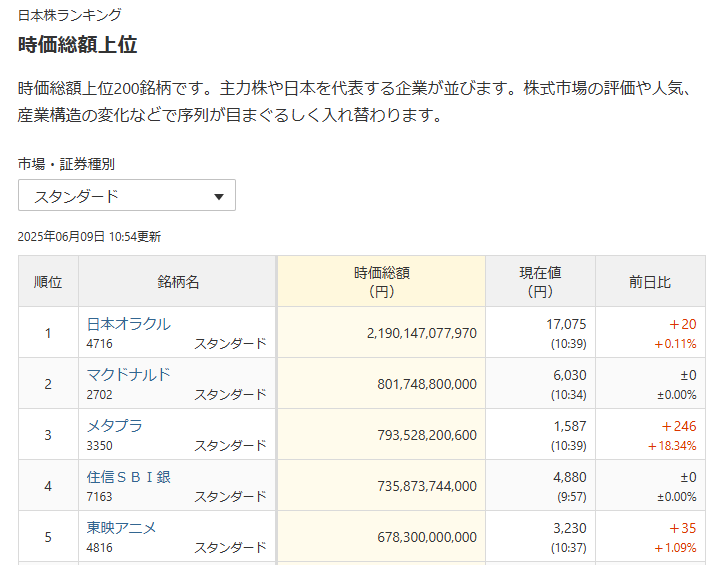Click the 前日比 column header
Screen dimensions: 724x565
(x=650, y=282)
